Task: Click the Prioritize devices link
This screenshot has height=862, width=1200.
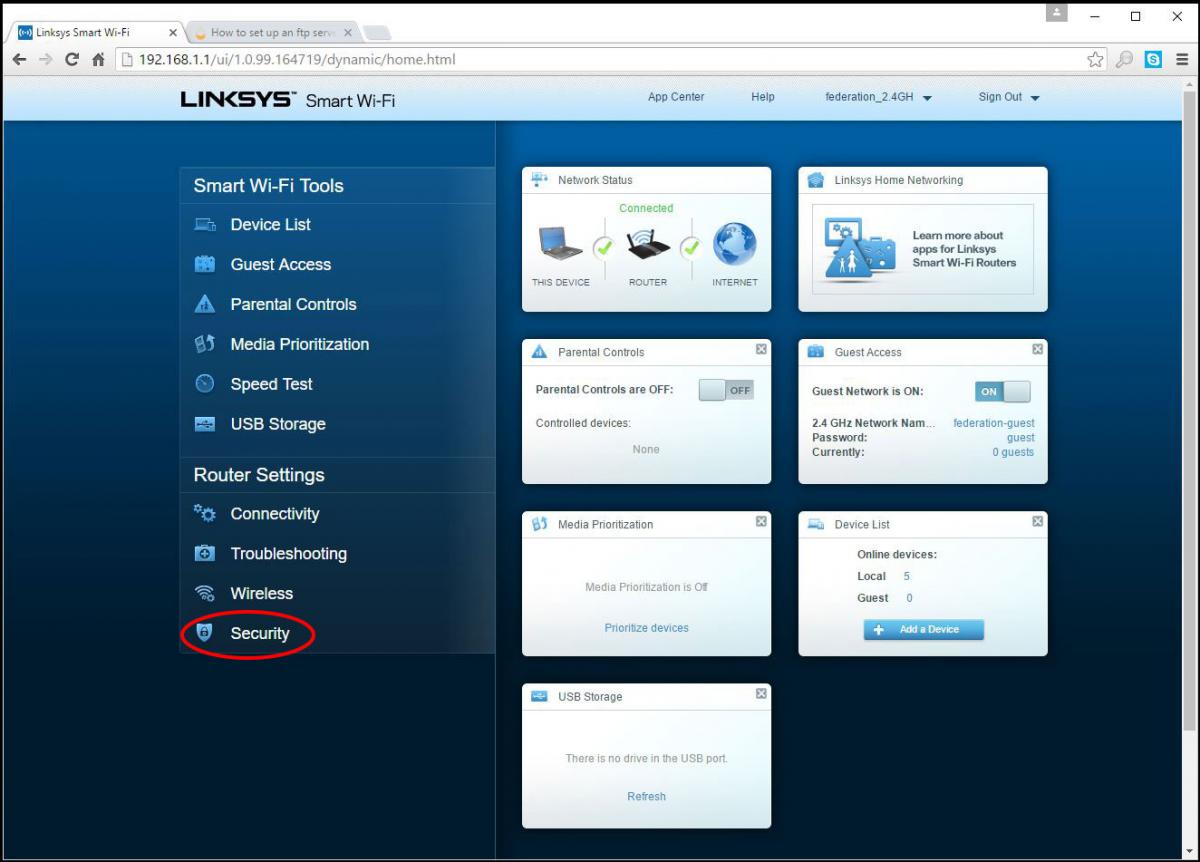Action: [x=646, y=628]
